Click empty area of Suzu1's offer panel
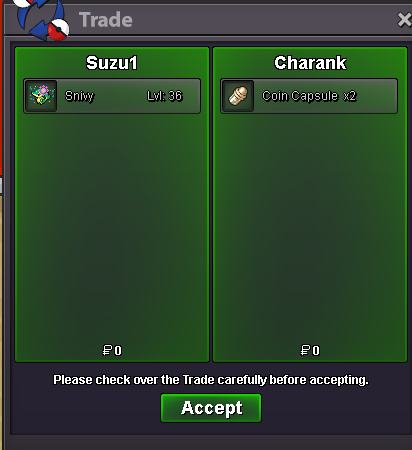The height and width of the screenshot is (450, 412). [x=112, y=227]
